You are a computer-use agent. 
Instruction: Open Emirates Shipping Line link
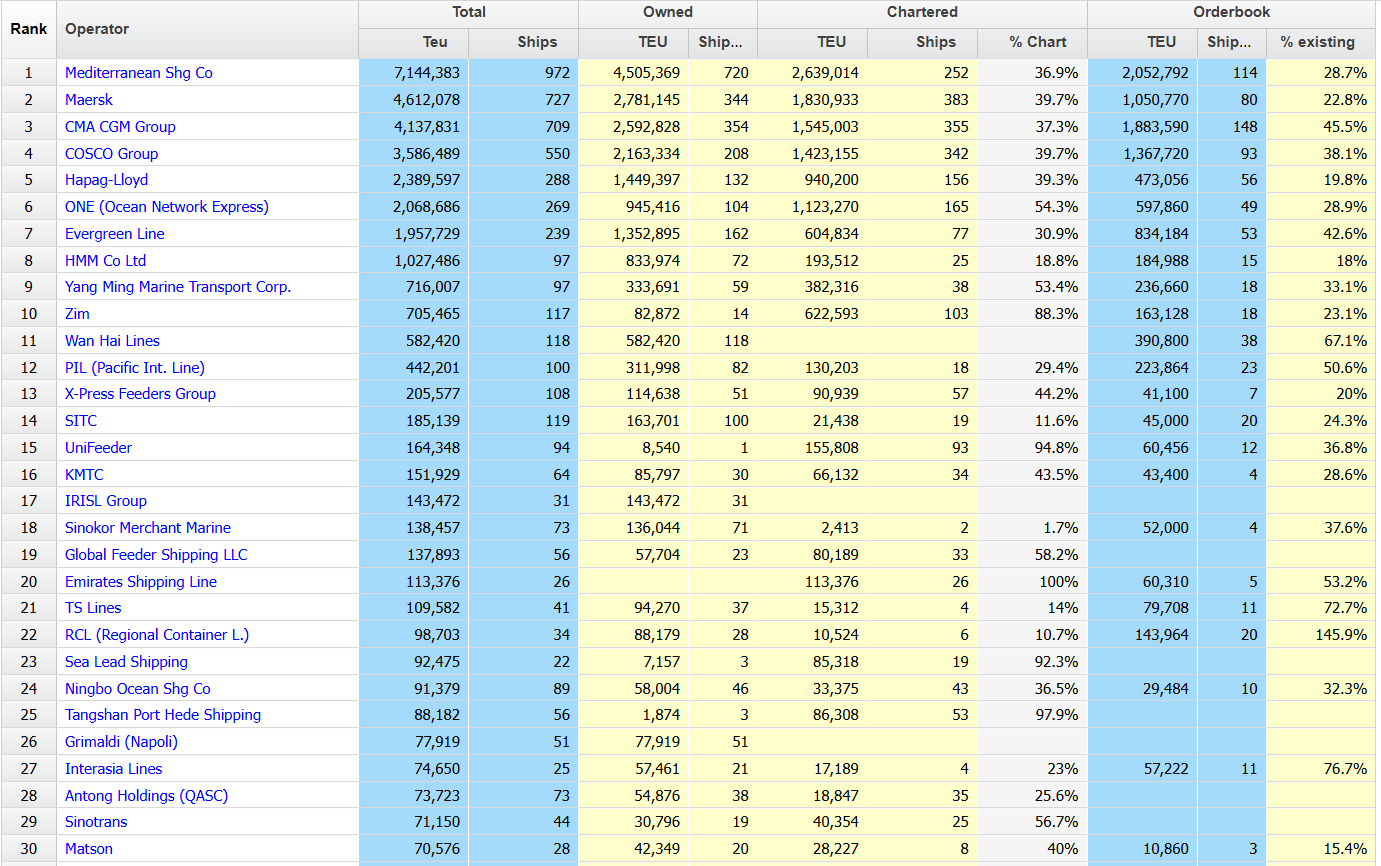[x=140, y=582]
